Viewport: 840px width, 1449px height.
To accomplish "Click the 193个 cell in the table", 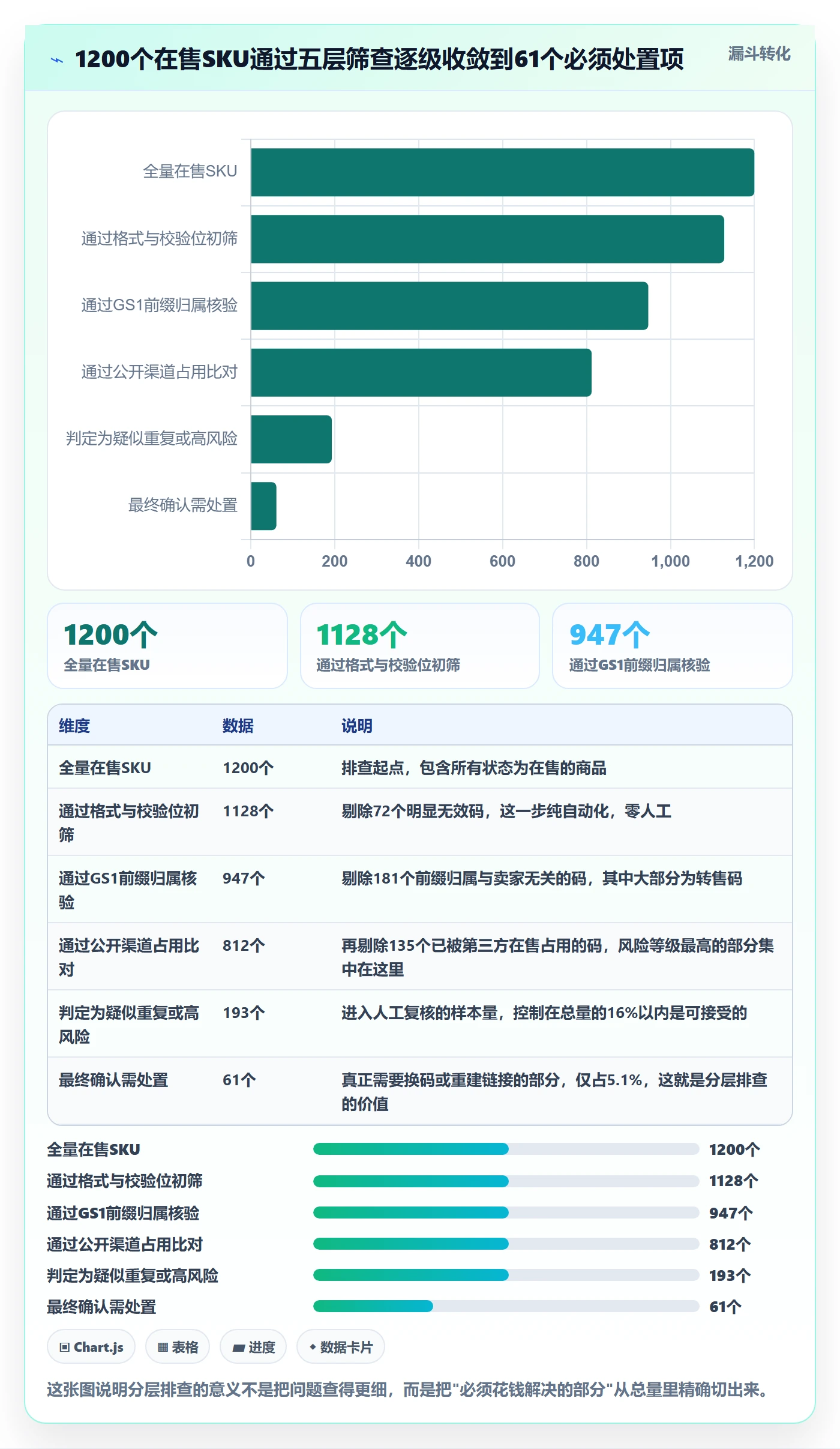I will [244, 1013].
